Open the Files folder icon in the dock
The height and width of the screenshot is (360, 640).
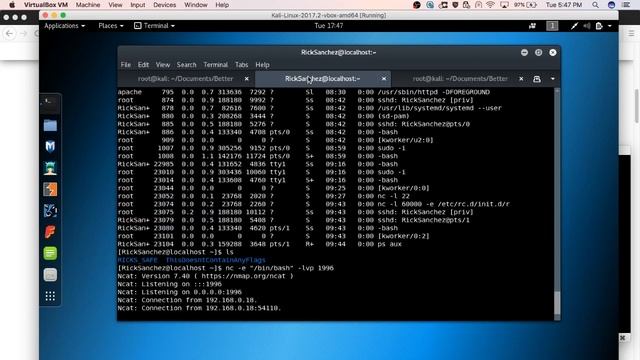tap(50, 125)
